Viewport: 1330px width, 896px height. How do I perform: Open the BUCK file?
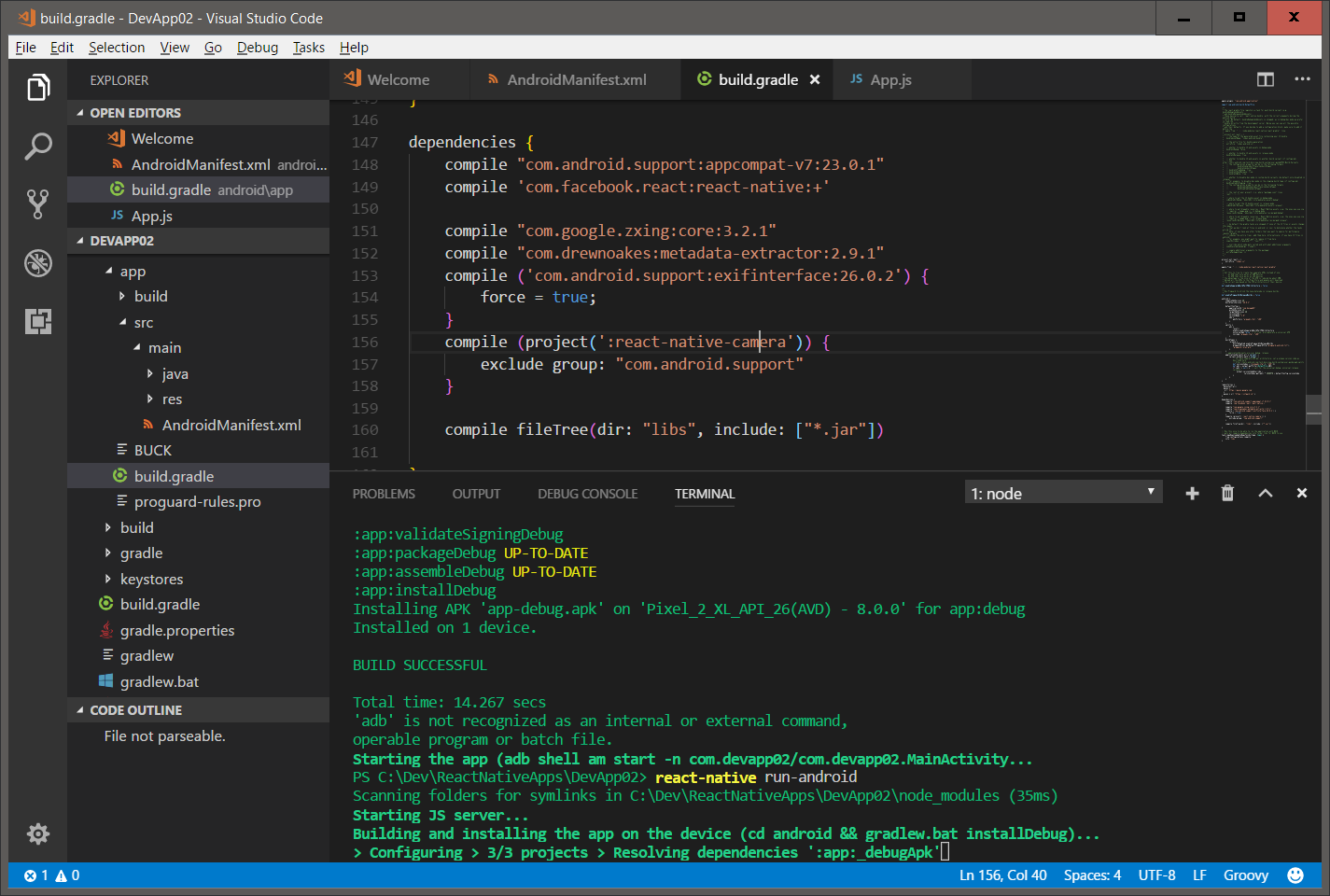coord(198,451)
